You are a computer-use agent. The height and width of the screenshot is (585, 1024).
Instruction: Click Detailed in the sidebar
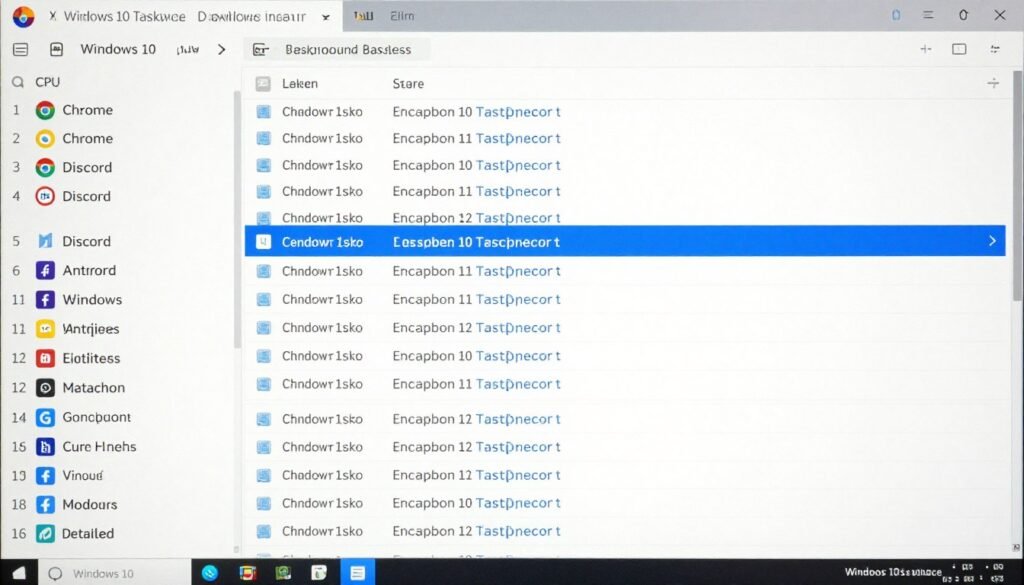coord(88,533)
